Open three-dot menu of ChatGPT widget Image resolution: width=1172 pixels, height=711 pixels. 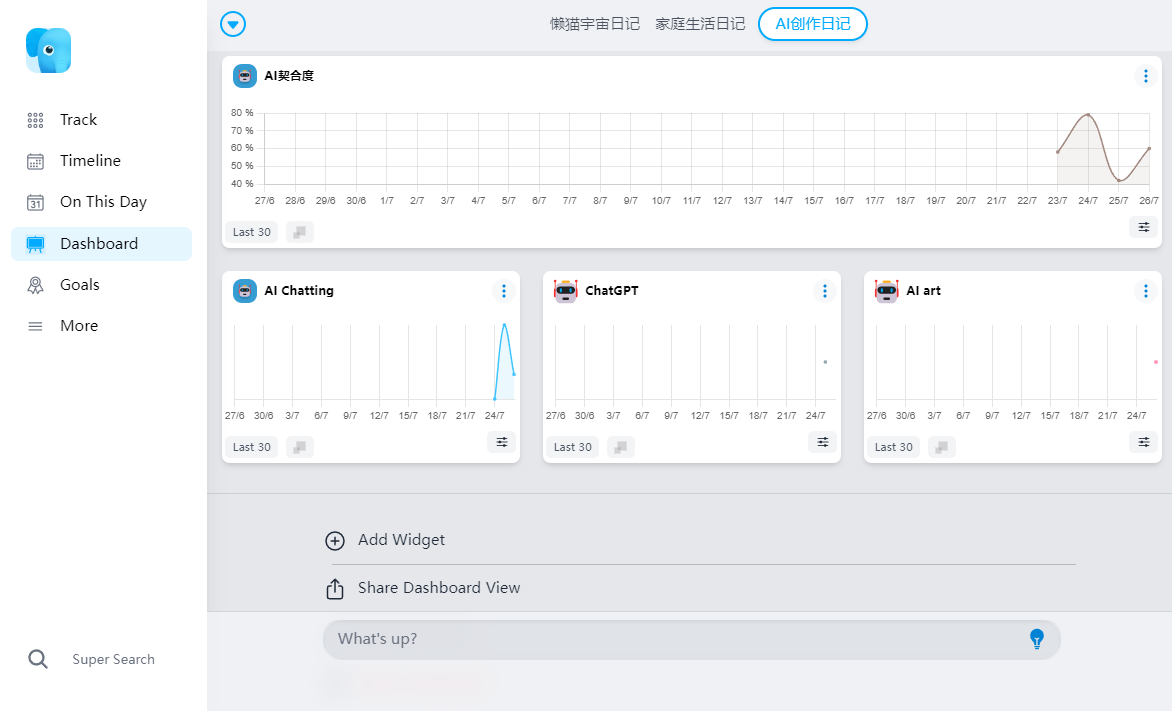click(824, 291)
